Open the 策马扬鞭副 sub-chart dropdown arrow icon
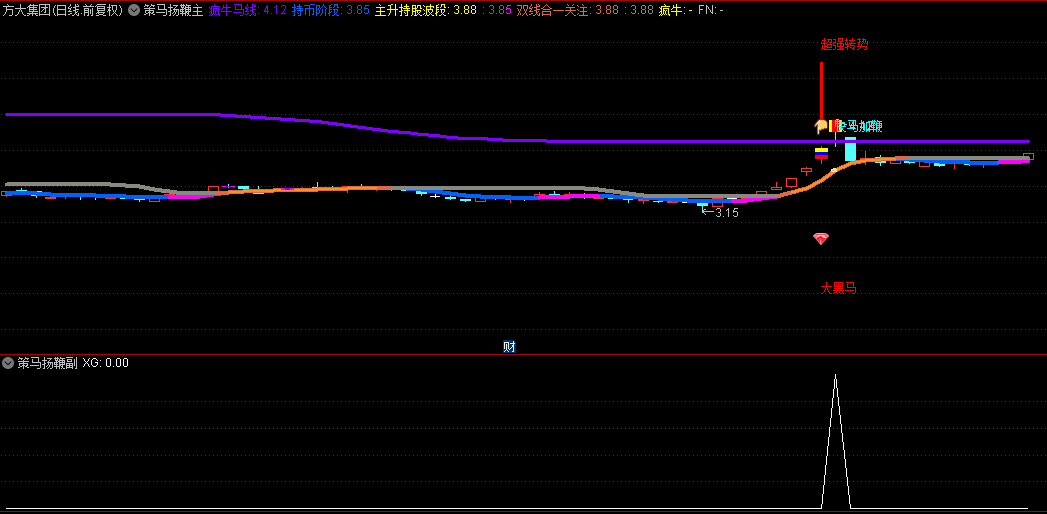Image resolution: width=1047 pixels, height=514 pixels. pyautogui.click(x=8, y=363)
